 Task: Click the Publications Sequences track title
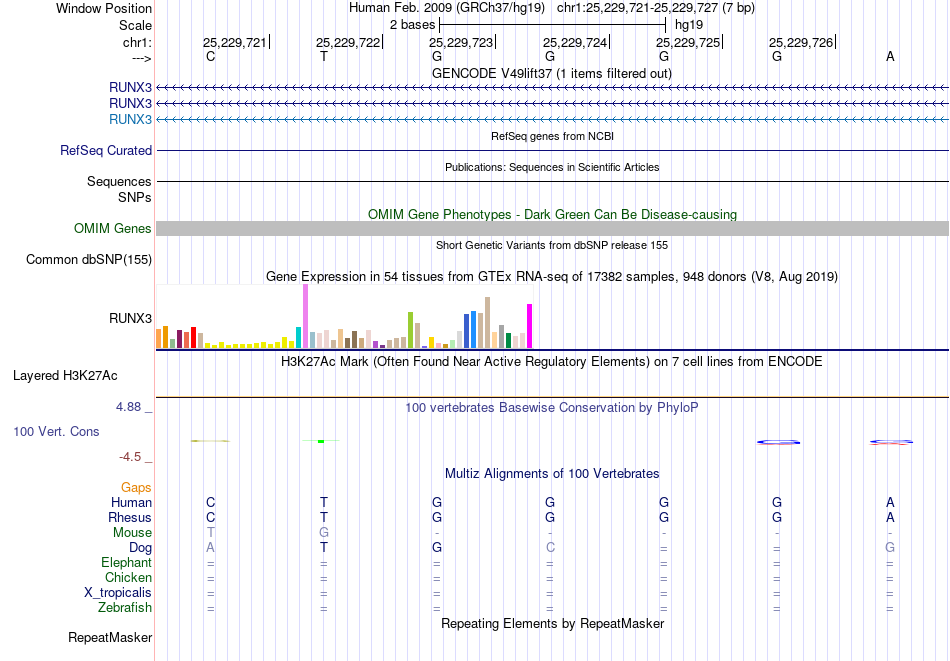tap(552, 167)
